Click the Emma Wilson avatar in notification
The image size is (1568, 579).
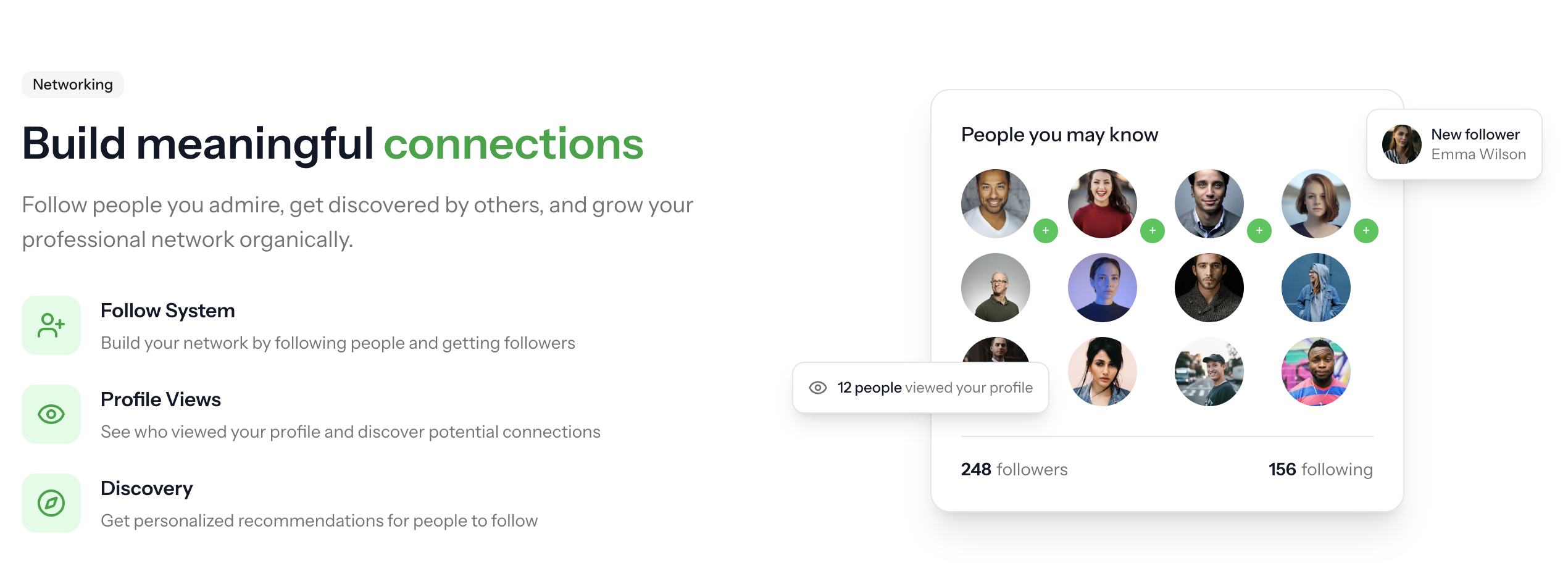(x=1401, y=144)
